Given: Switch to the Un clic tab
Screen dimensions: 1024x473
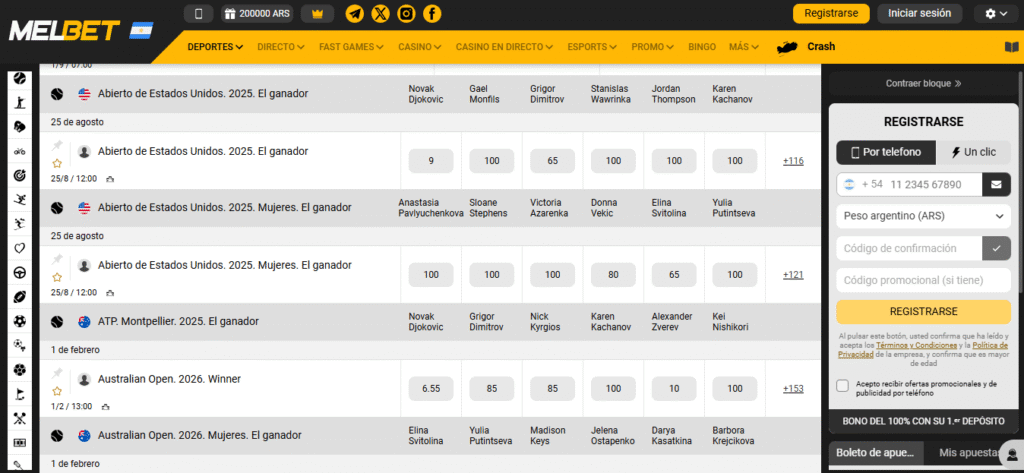Looking at the screenshot, I should click(973, 152).
